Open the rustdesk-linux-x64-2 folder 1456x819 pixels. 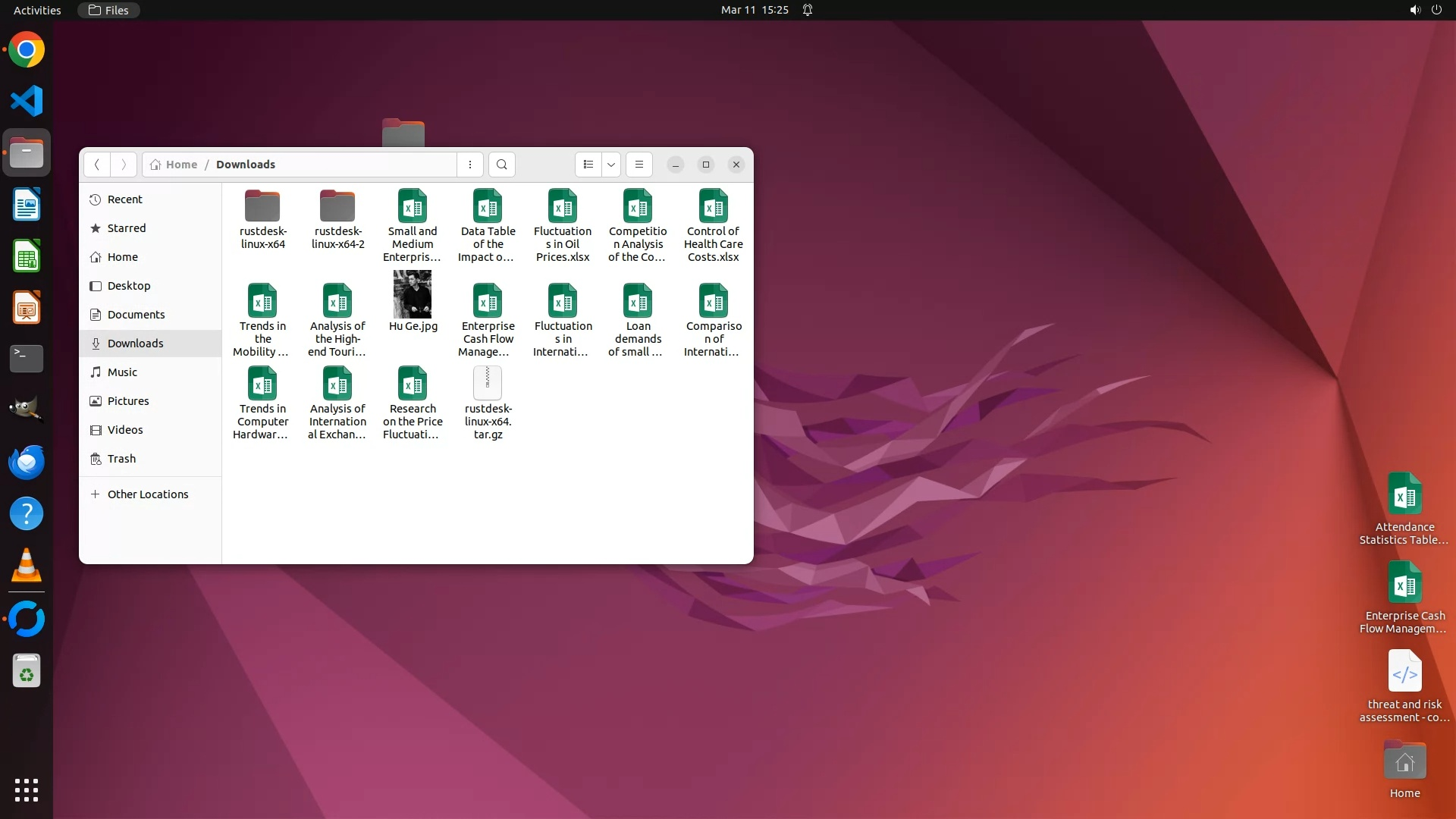tap(337, 206)
